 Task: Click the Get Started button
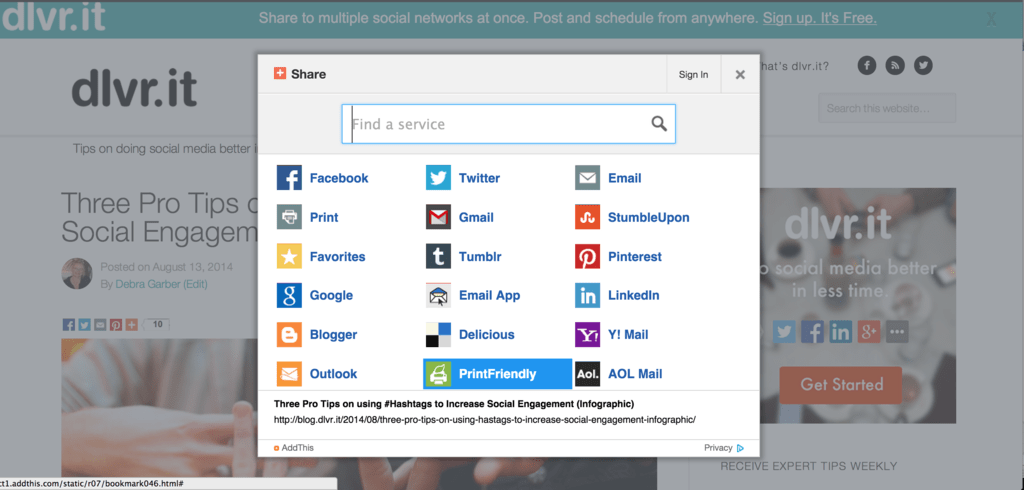(840, 385)
